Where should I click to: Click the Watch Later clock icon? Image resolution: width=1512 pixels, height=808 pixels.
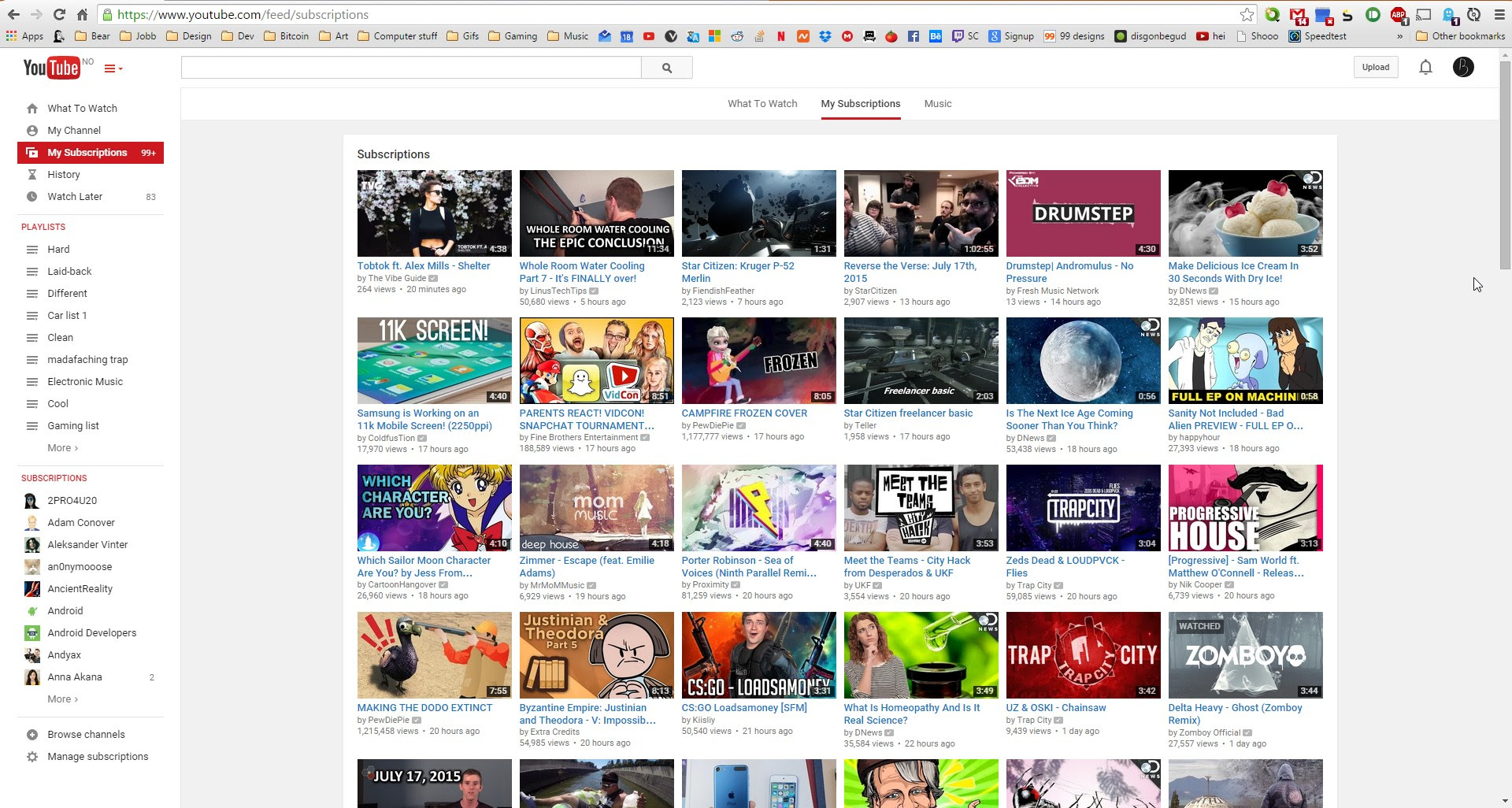(32, 197)
